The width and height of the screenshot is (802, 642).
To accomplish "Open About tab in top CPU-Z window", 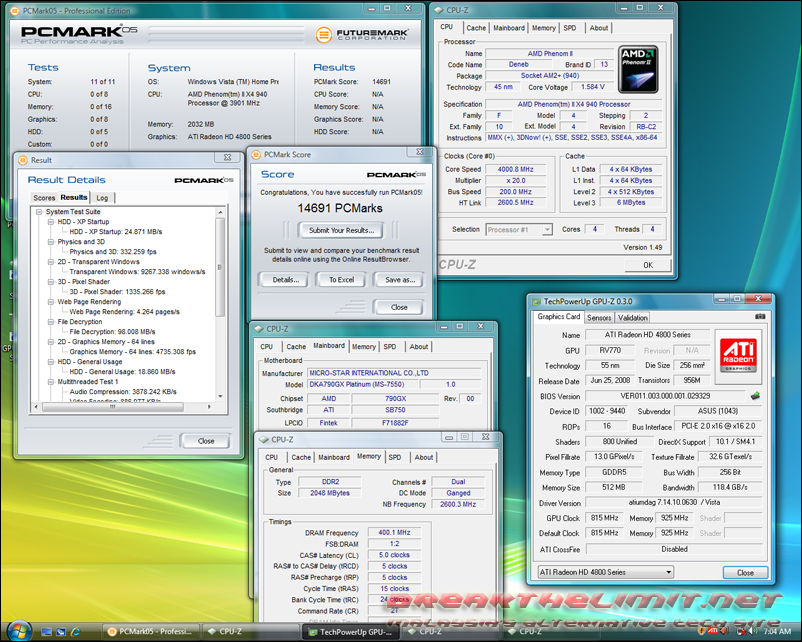I will click(598, 28).
